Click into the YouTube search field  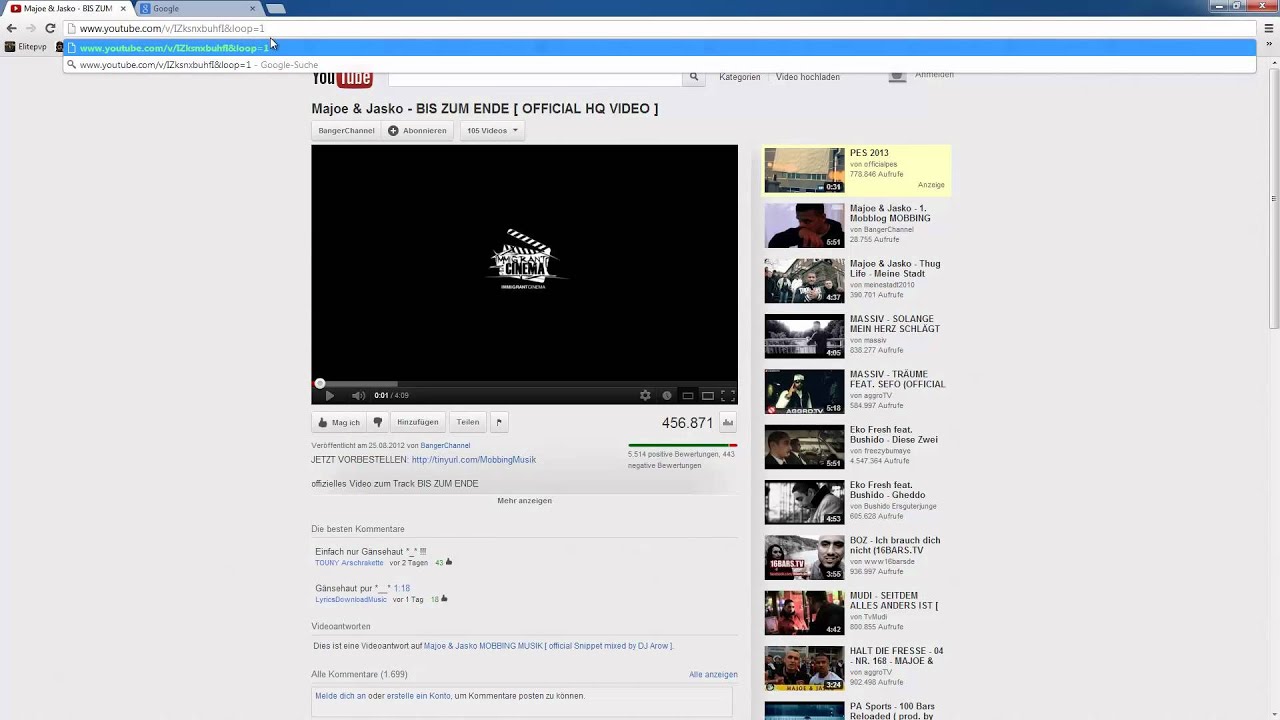pos(534,77)
